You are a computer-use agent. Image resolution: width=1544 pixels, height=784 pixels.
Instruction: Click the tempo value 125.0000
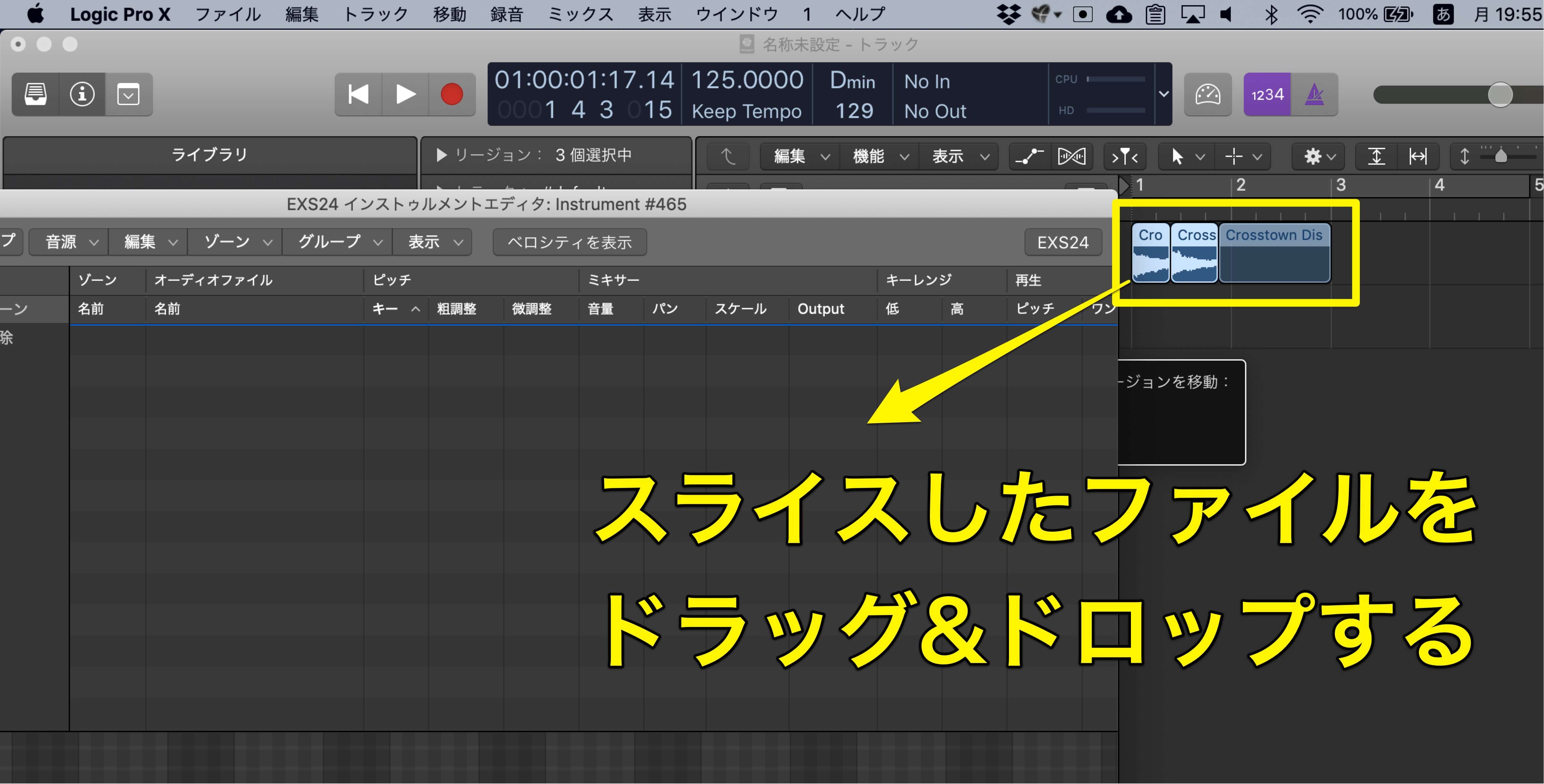tap(747, 80)
